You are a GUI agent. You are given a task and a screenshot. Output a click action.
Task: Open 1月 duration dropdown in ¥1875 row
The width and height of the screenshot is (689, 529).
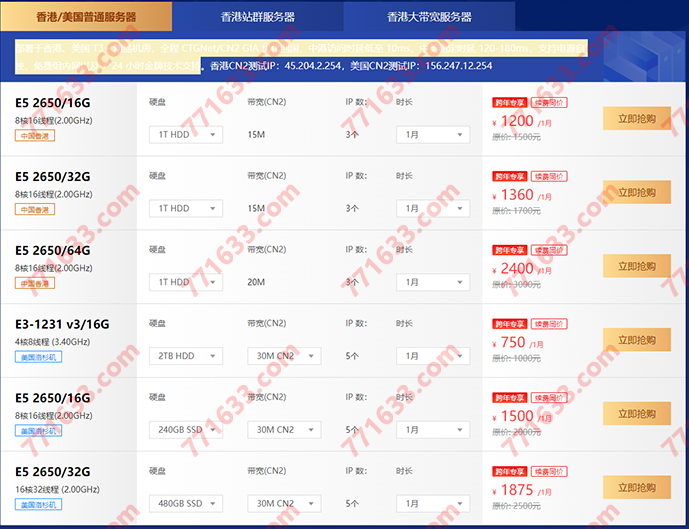coord(433,504)
